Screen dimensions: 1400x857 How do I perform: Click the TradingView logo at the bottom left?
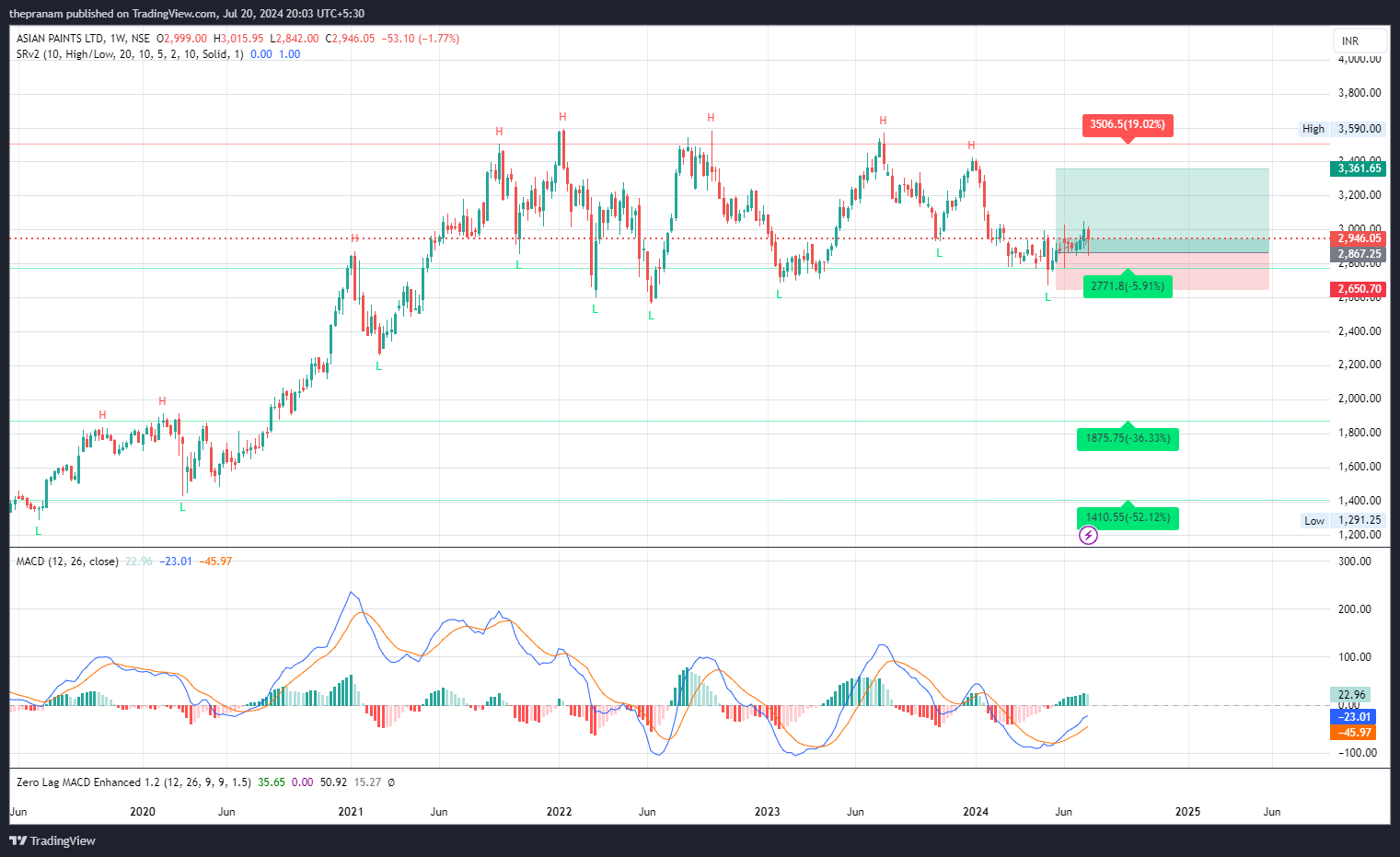coord(52,840)
